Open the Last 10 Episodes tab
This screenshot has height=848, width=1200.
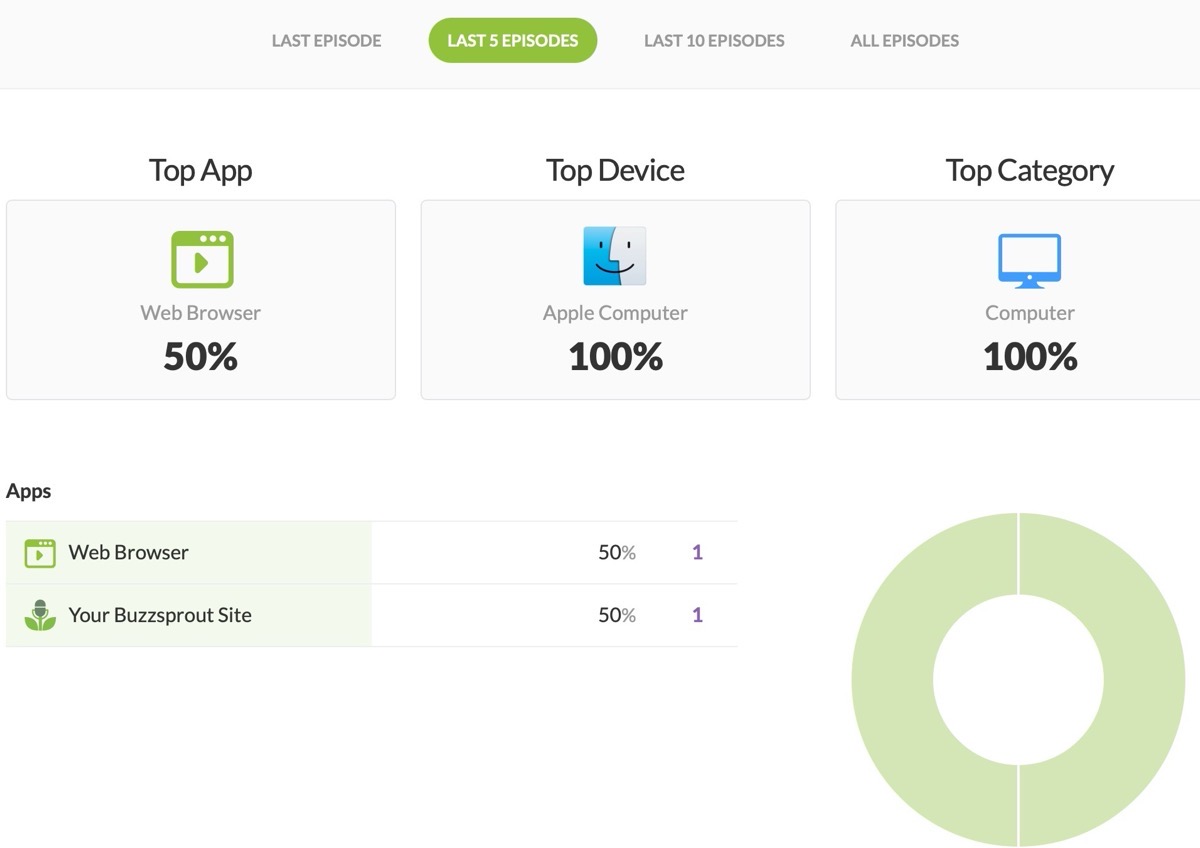click(x=714, y=41)
